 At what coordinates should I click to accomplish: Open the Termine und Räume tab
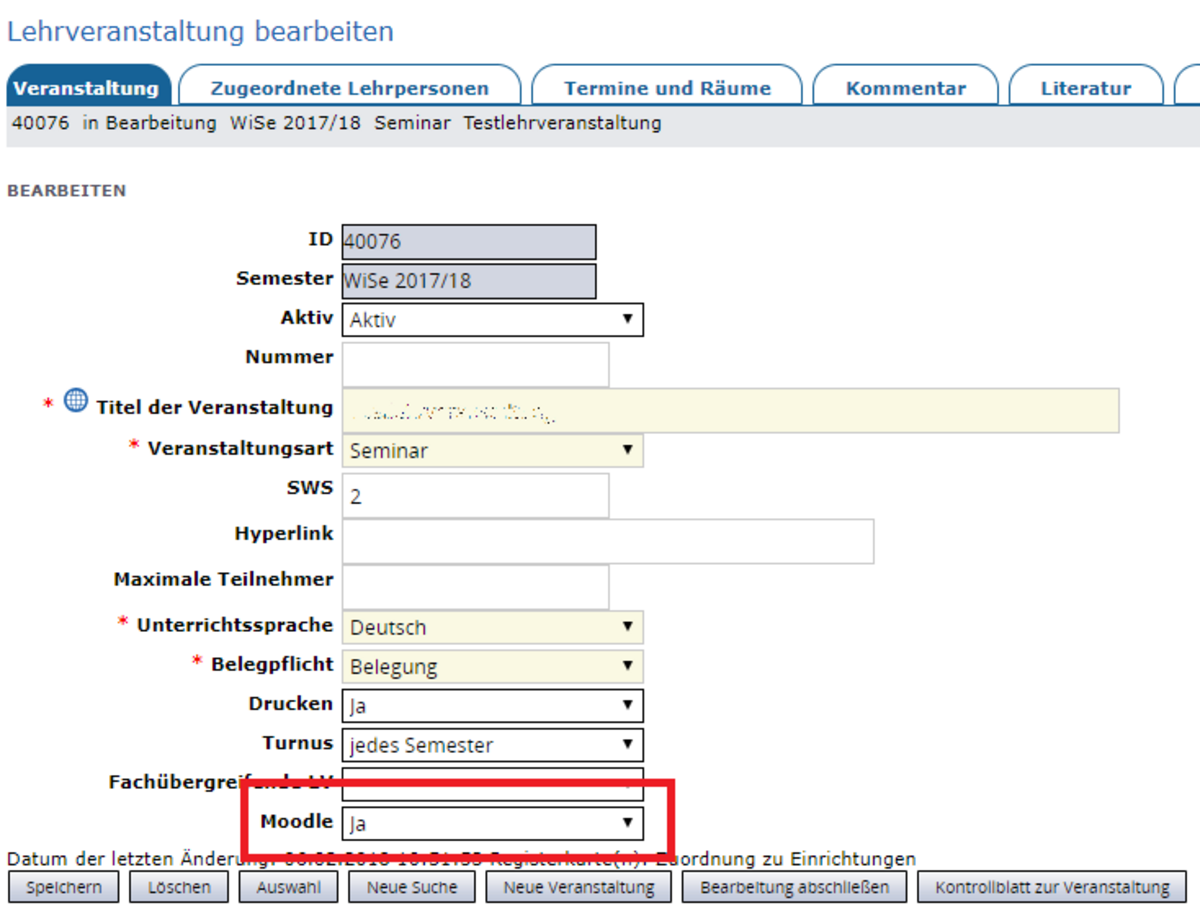point(667,88)
